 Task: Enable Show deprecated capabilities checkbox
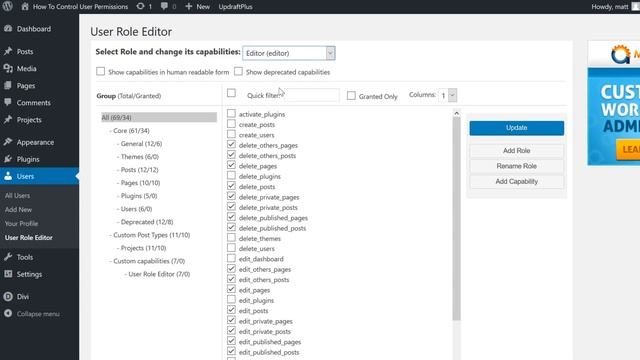click(x=238, y=71)
